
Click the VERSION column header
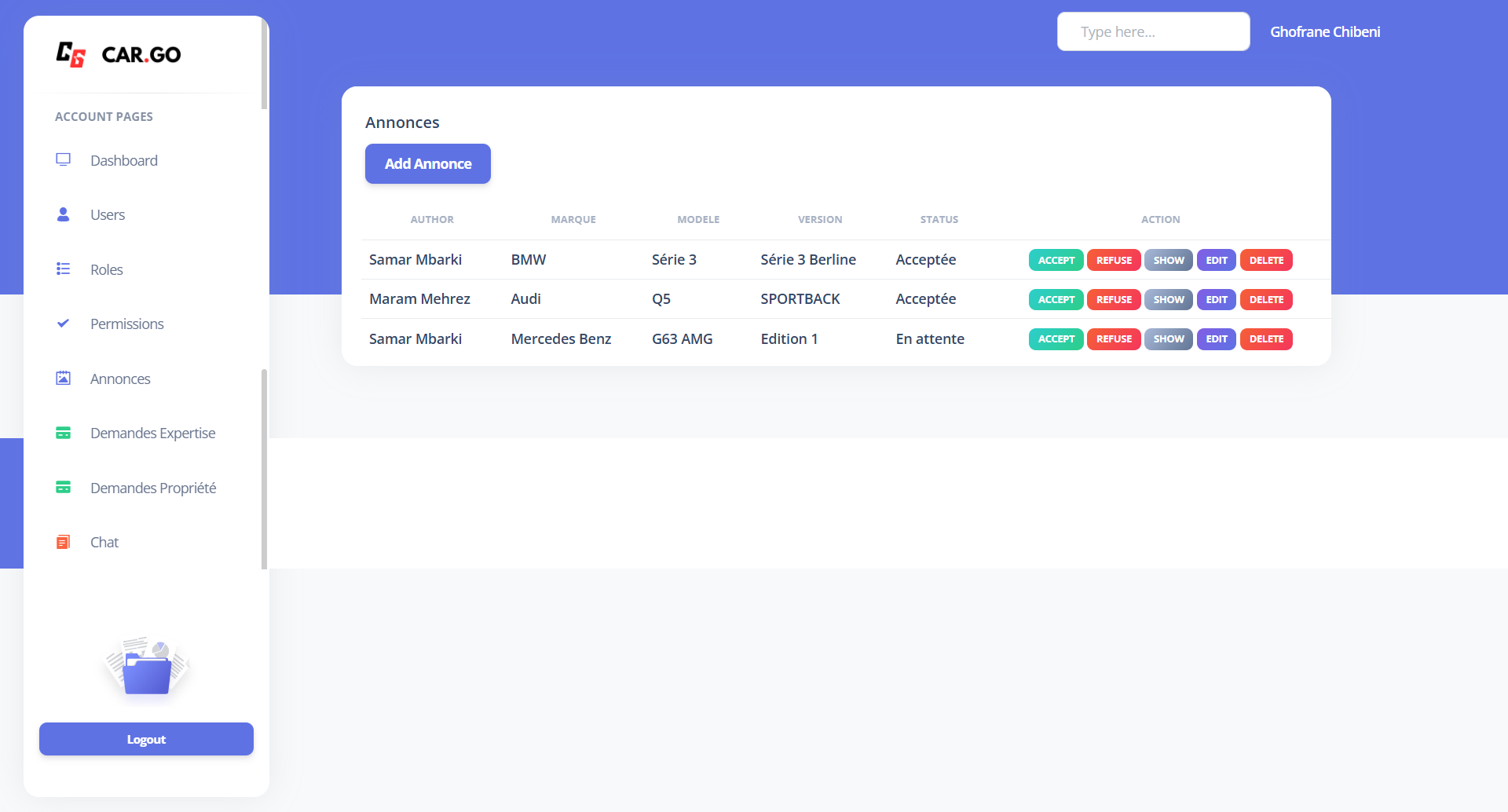pyautogui.click(x=820, y=219)
